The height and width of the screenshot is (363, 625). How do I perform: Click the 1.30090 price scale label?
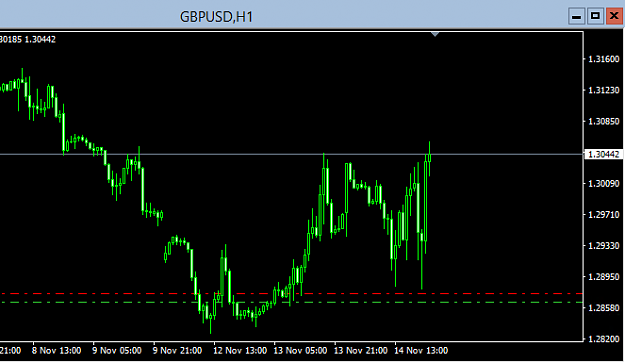point(604,183)
